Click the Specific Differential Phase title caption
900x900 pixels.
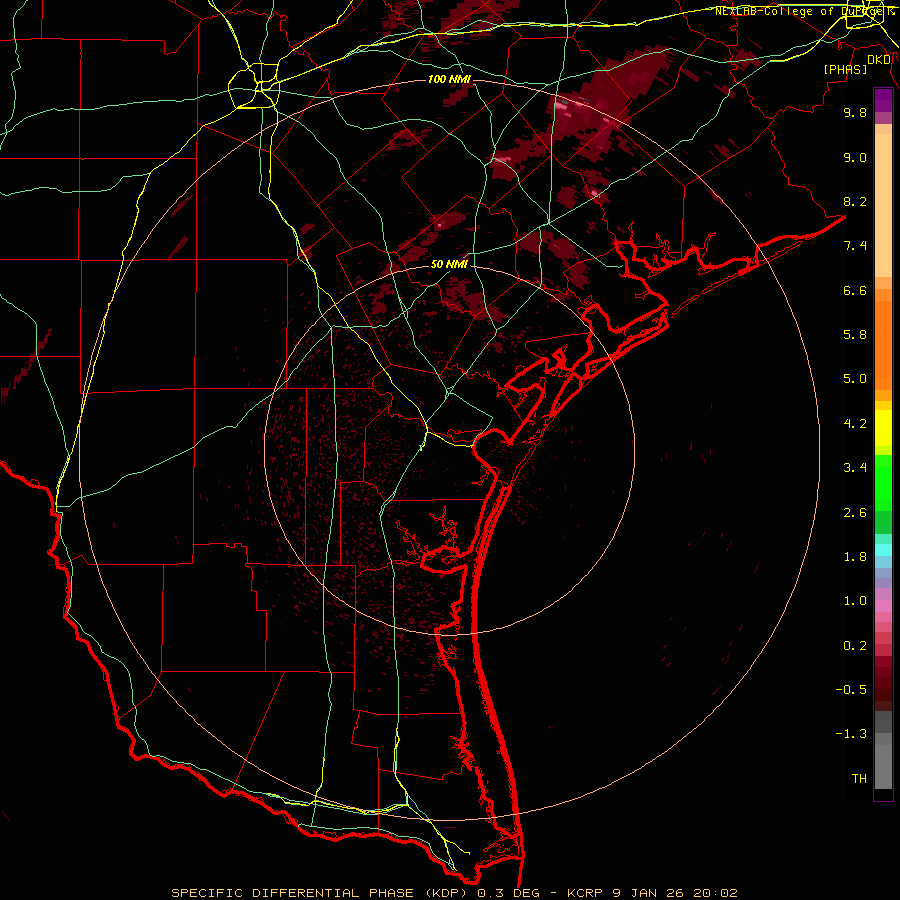point(455,893)
